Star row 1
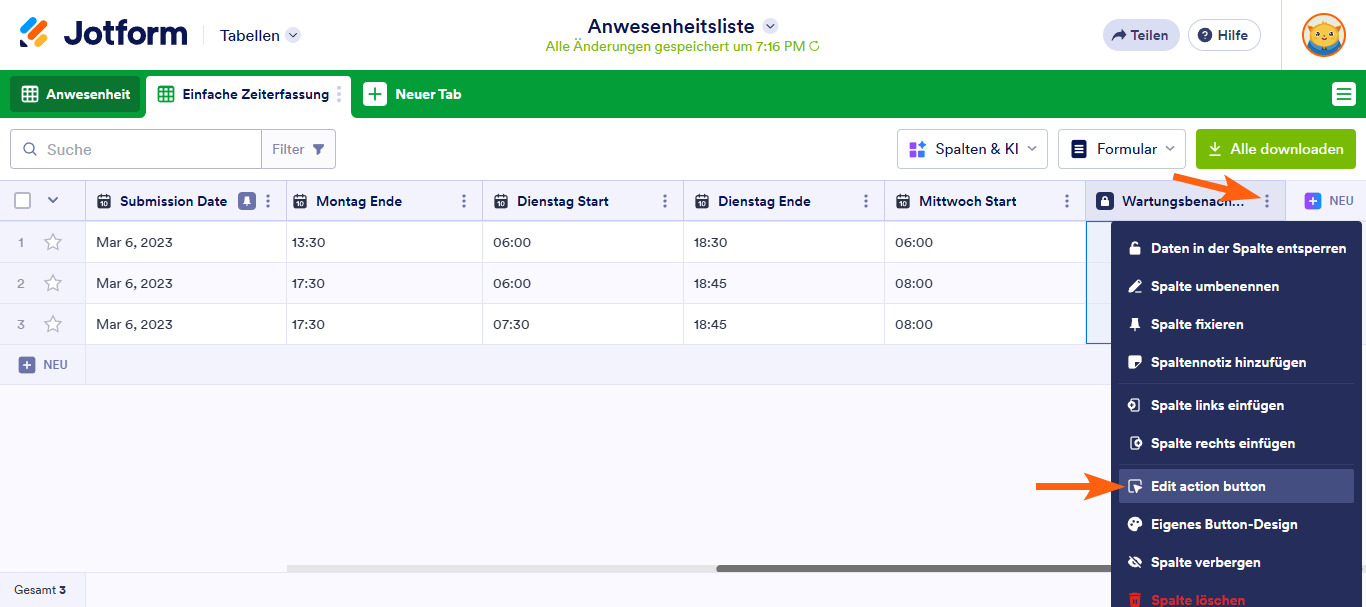This screenshot has width=1366, height=607. [53, 242]
